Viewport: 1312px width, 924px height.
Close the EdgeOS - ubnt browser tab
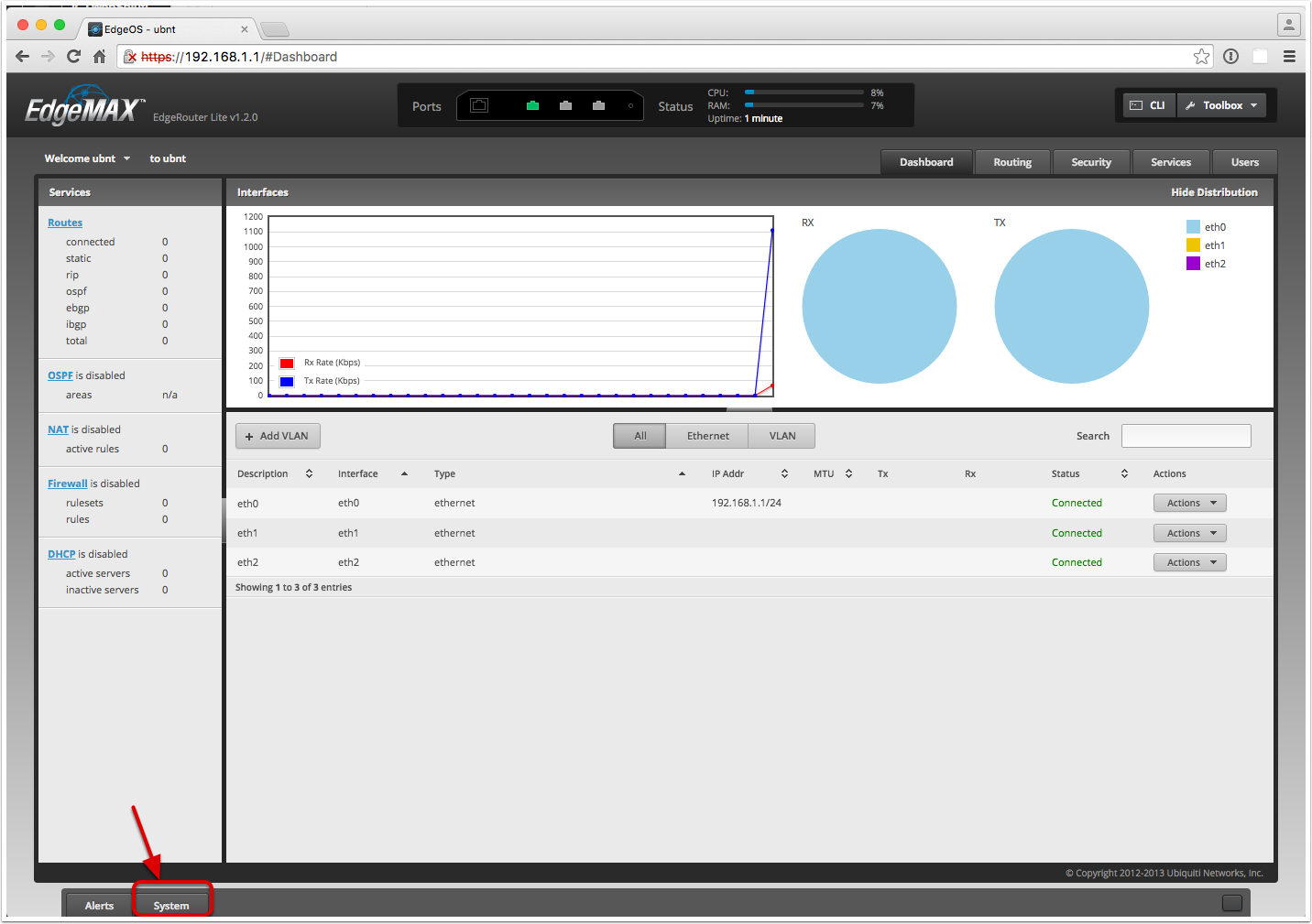245,29
